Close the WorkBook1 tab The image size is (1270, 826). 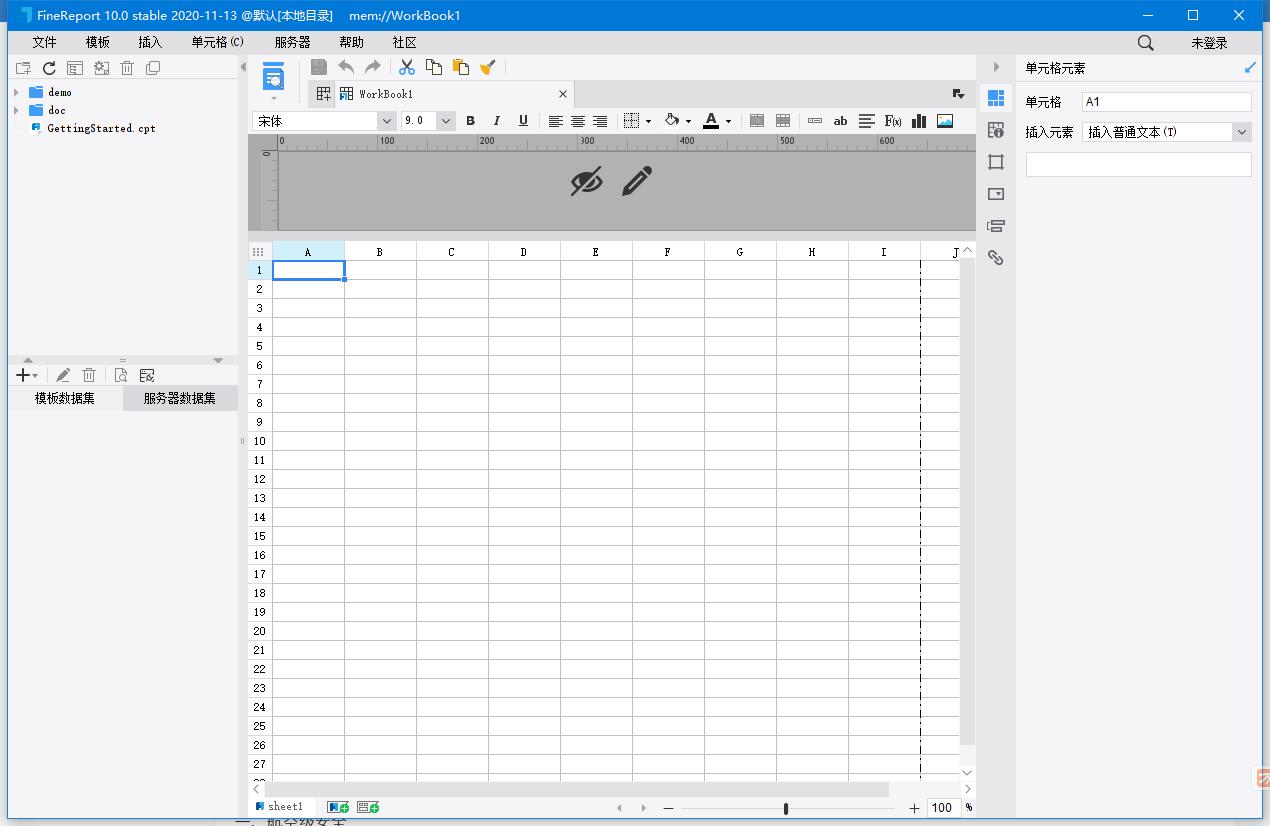point(563,94)
